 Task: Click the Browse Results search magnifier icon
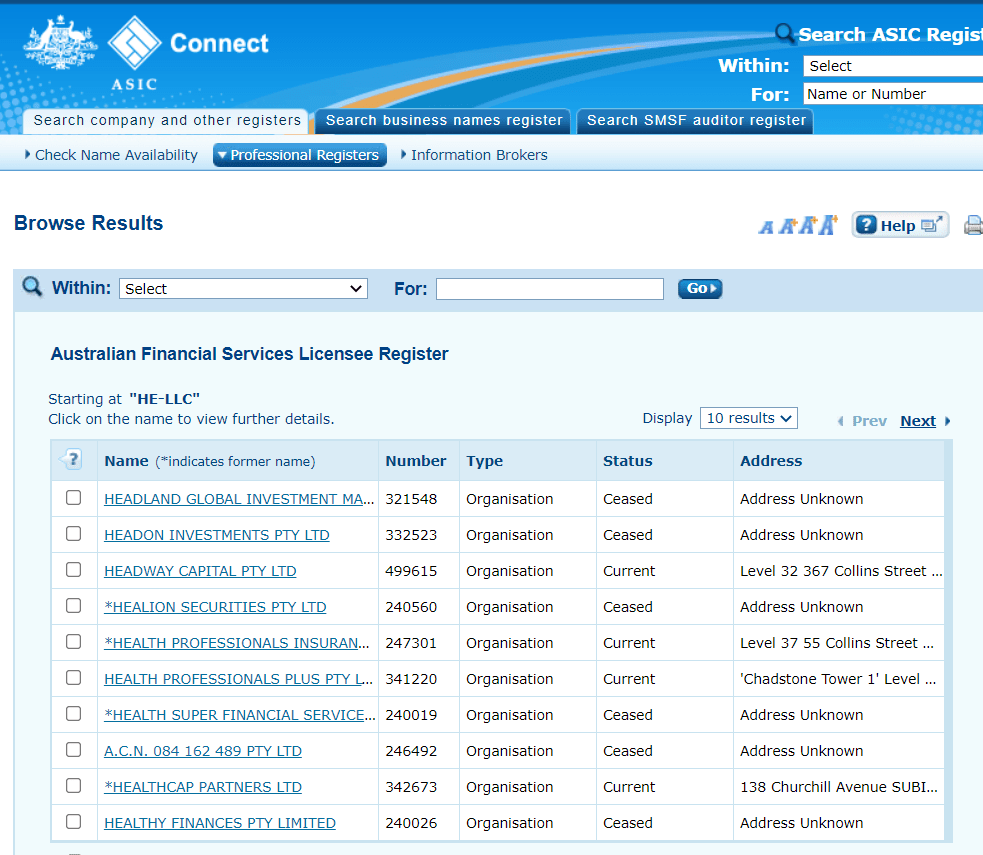[x=32, y=287]
